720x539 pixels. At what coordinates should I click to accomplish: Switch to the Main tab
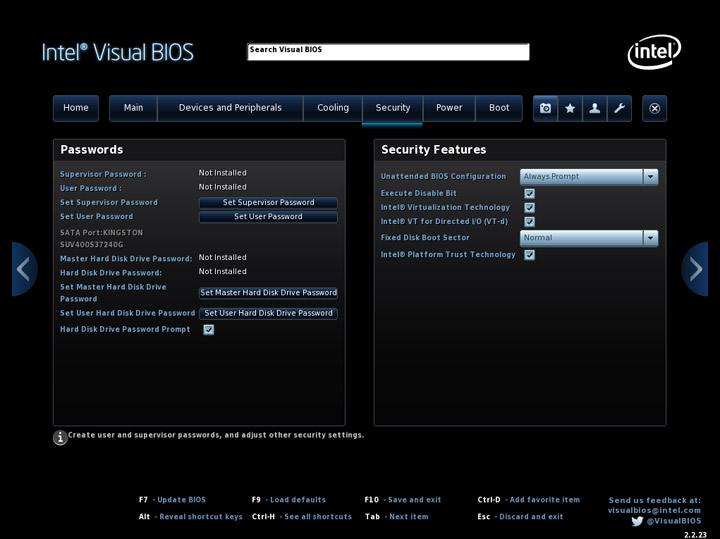tap(133, 108)
